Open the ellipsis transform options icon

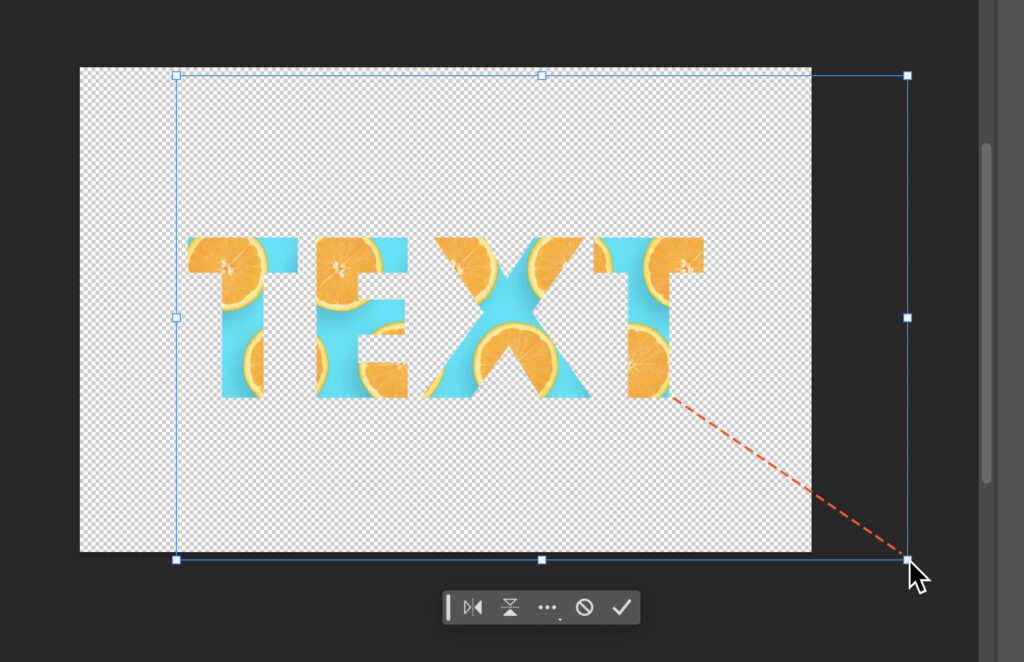point(546,606)
